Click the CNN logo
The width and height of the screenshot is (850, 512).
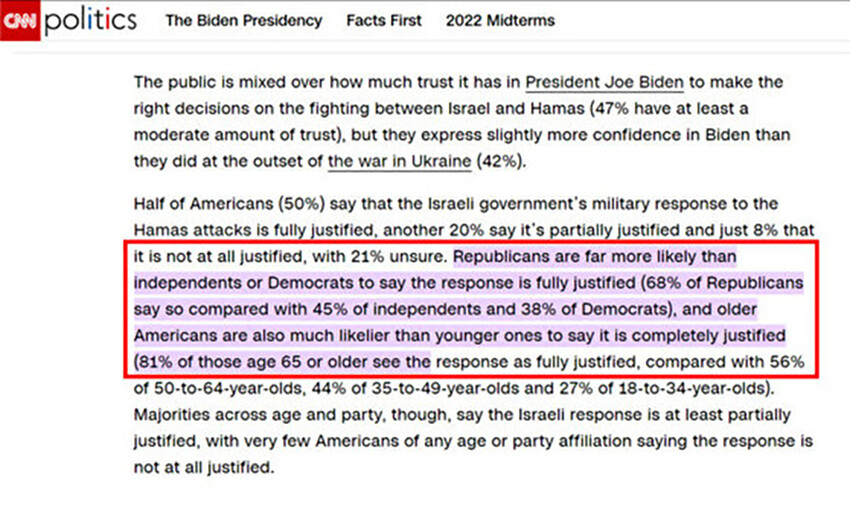[x=20, y=20]
